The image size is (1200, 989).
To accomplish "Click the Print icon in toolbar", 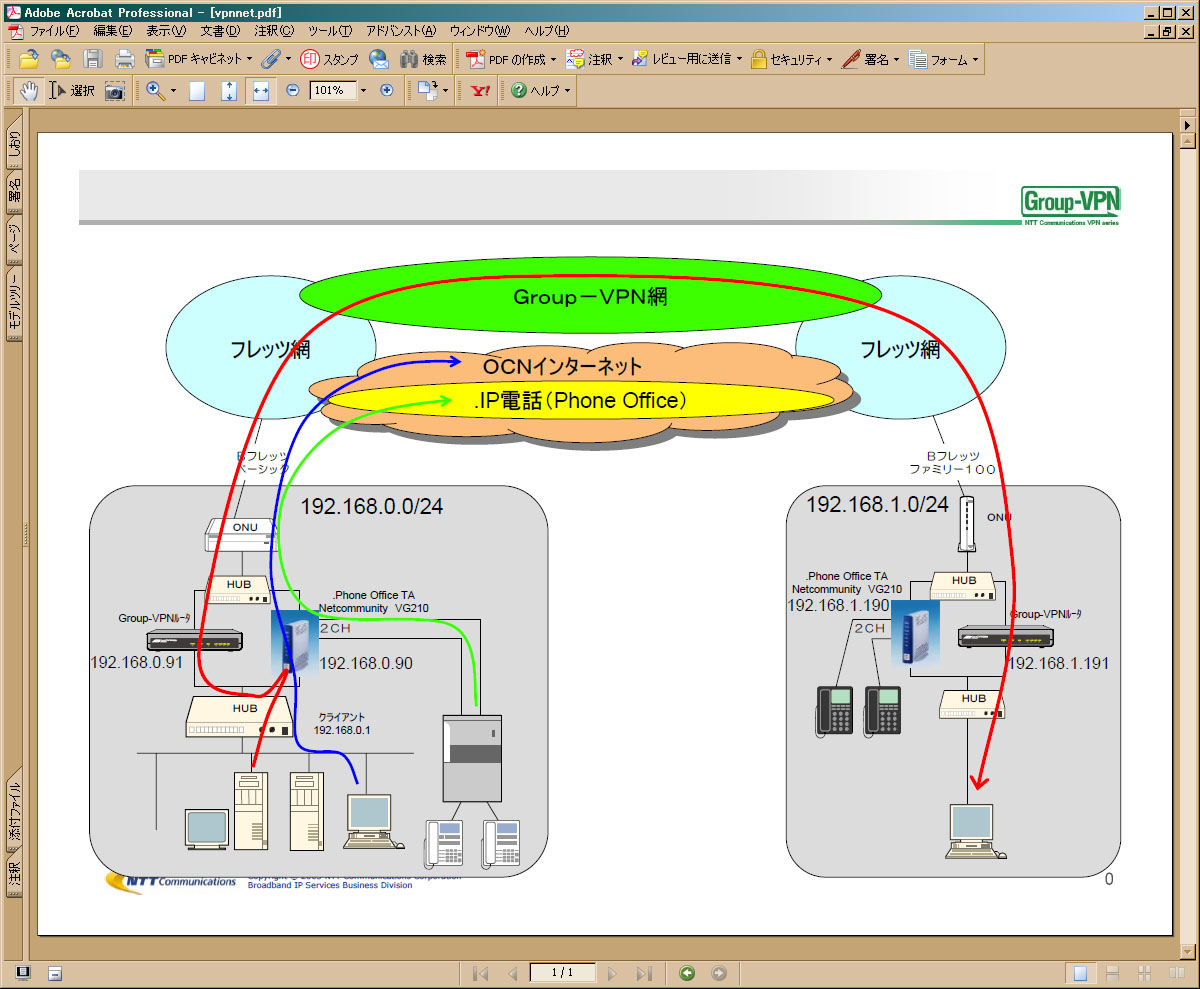I will (124, 59).
